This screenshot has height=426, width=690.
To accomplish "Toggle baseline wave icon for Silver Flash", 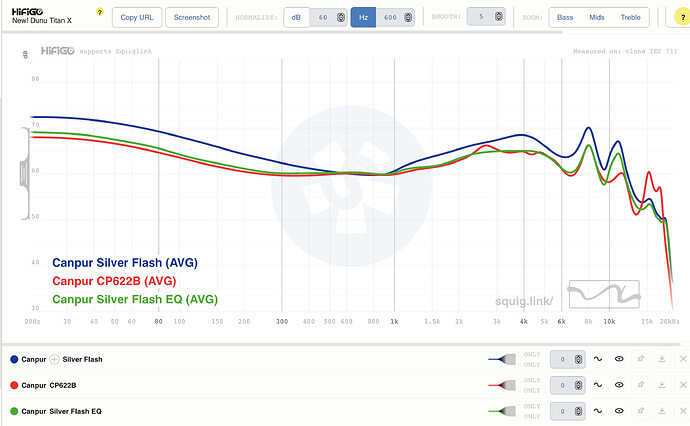I will click(x=598, y=358).
